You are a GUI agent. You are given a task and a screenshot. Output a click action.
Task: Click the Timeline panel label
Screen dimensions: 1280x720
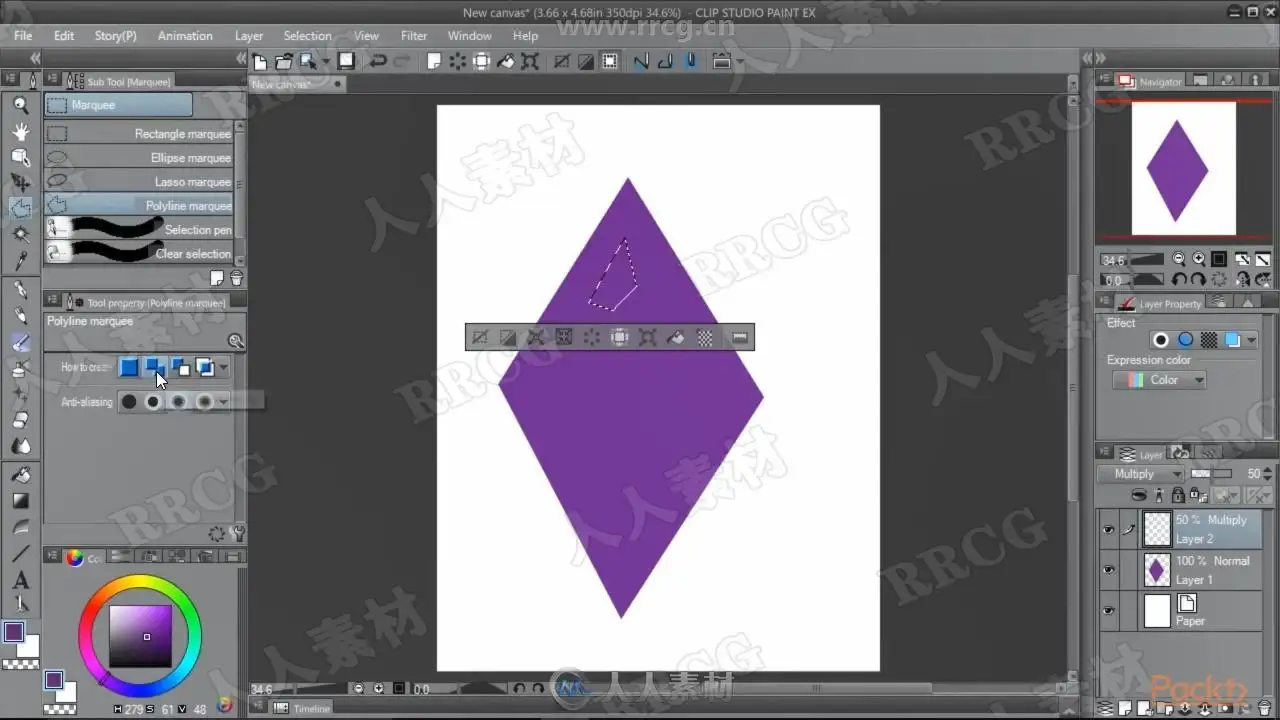click(311, 708)
